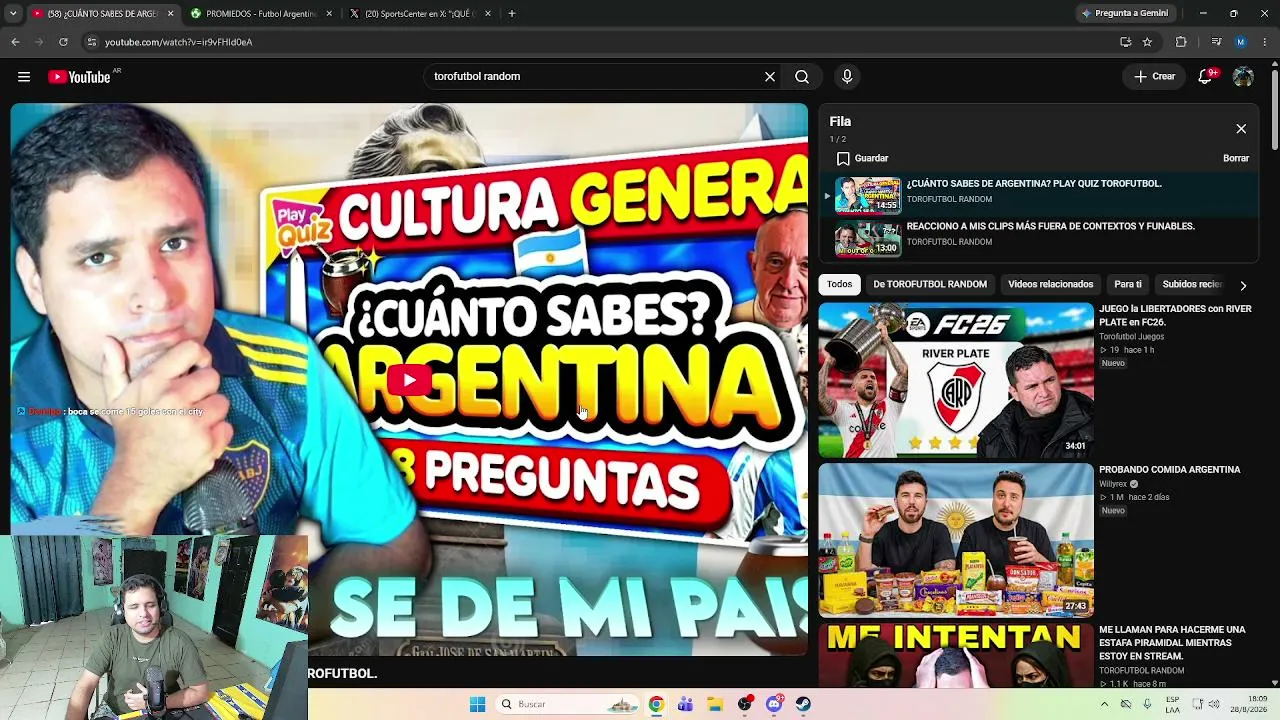
Task: Open the Windows Start menu
Action: pyautogui.click(x=478, y=704)
